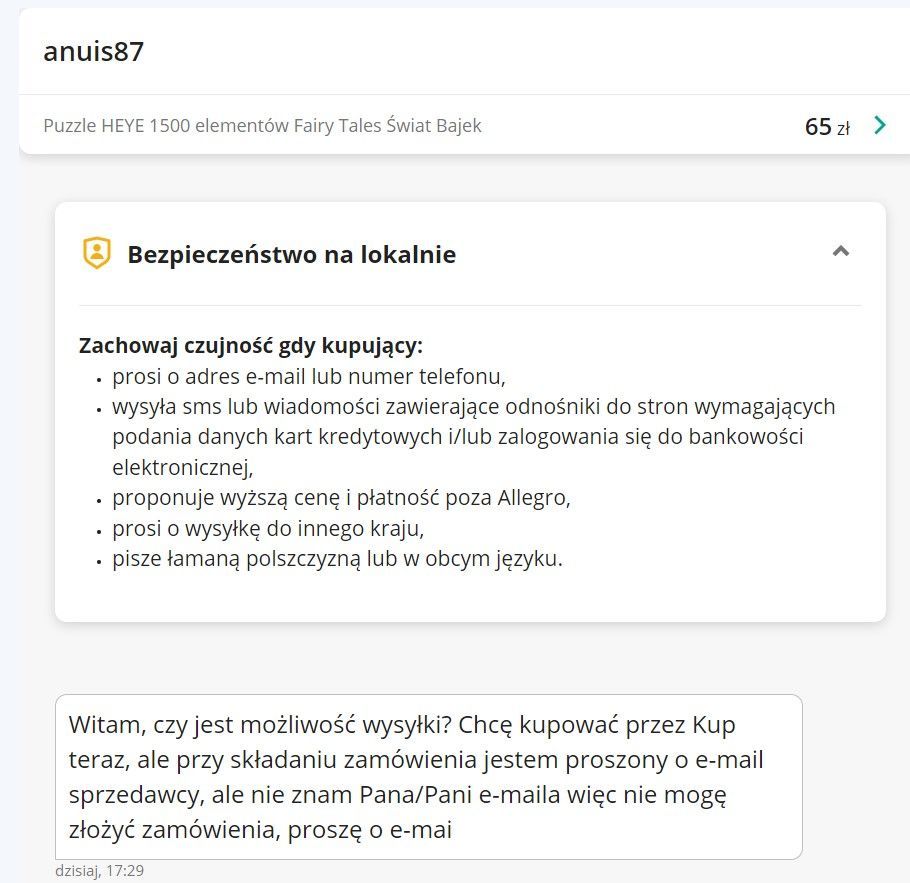Click the 'proponuje wyższą cenę' bullet

pos(341,498)
